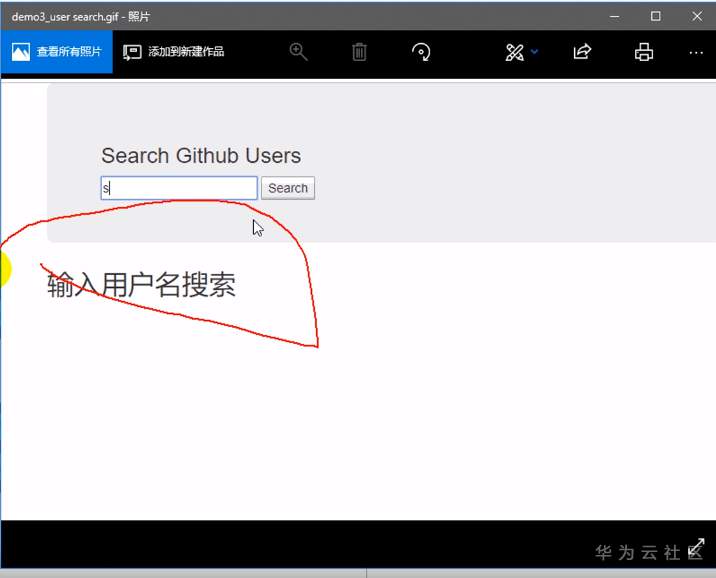Maximize the Photos window
This screenshot has height=578, width=716.
[655, 16]
